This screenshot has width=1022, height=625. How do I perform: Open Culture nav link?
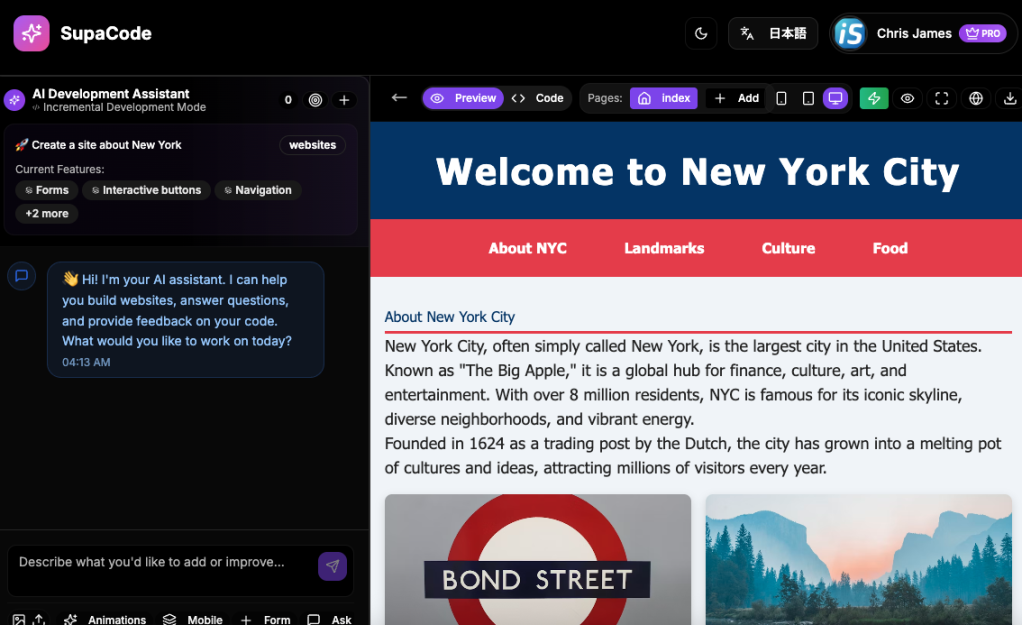coord(788,248)
